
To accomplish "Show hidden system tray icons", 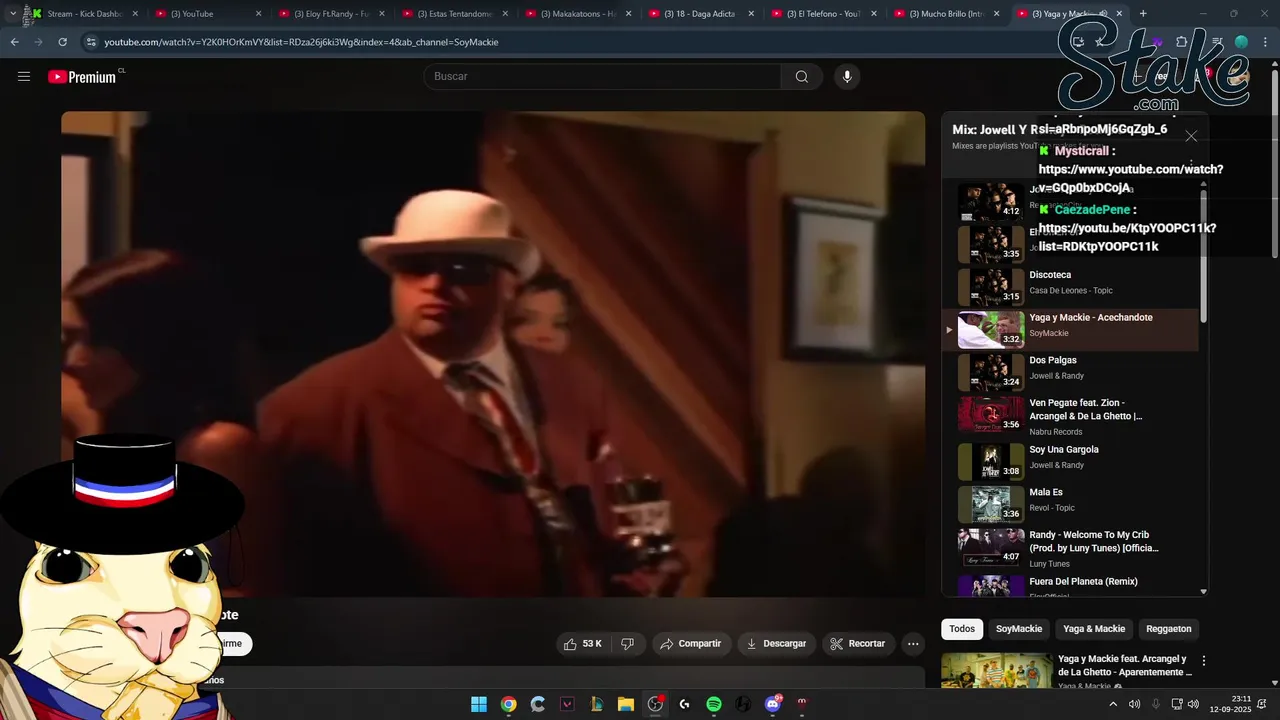I will (x=1113, y=704).
